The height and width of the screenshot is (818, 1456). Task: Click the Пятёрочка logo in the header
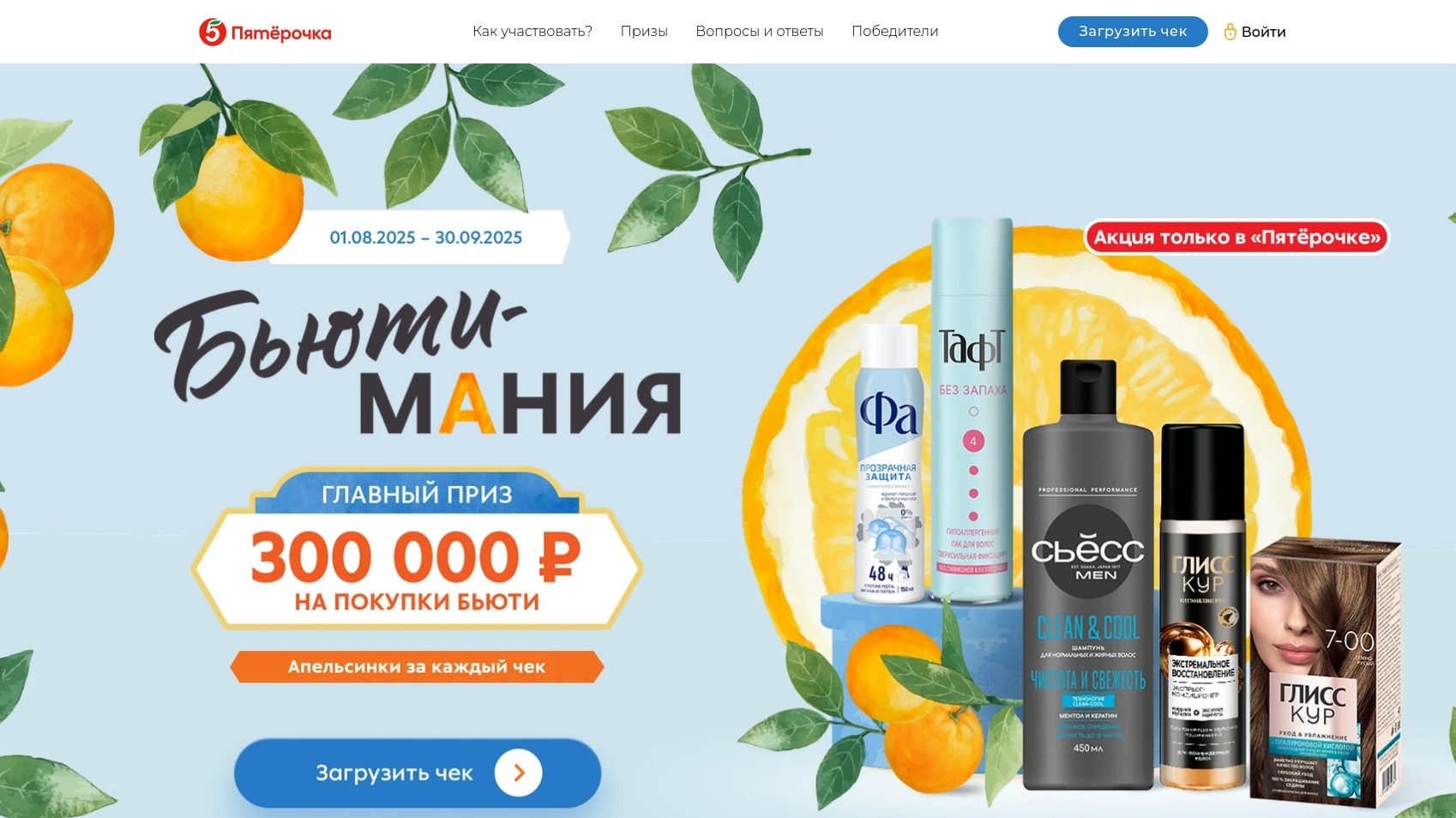pos(265,33)
